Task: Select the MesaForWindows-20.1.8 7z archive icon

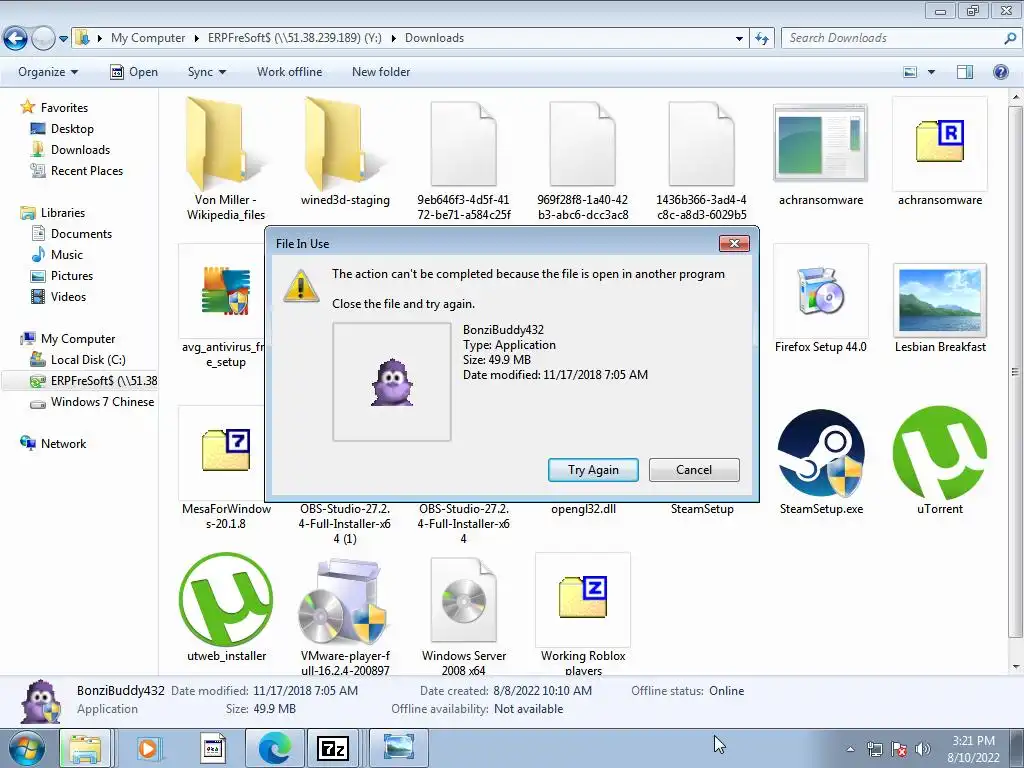Action: [x=226, y=450]
